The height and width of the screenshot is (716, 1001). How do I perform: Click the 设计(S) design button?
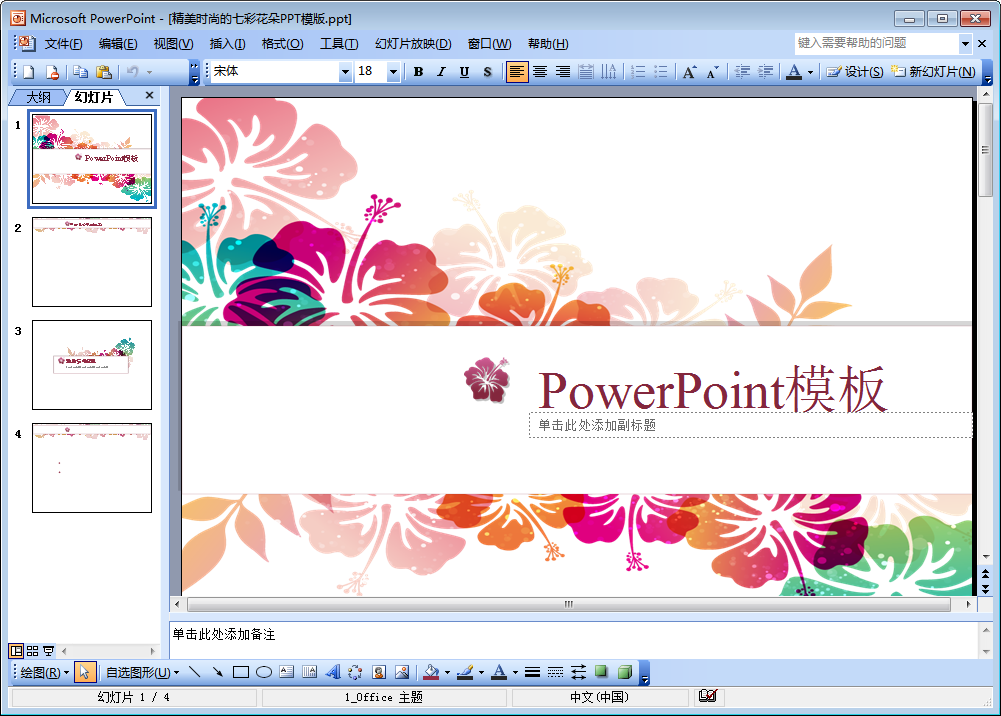point(855,71)
